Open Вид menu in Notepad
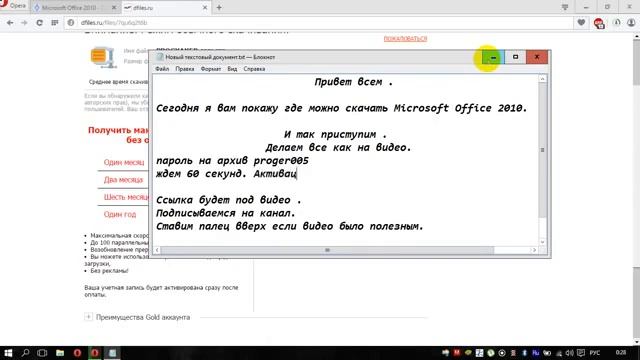This screenshot has height=360, width=640. pos(232,69)
